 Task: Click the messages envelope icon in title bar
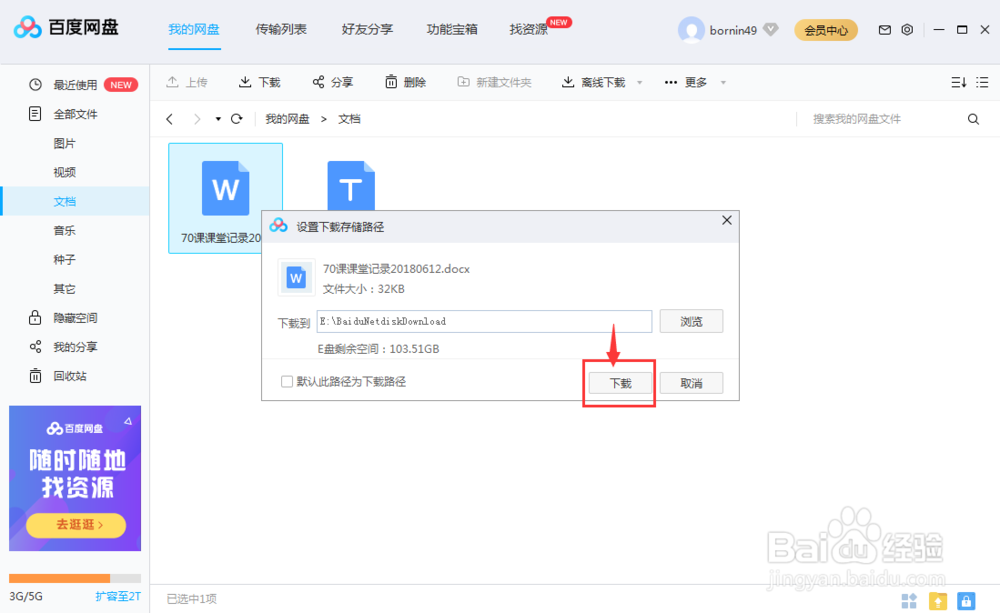(x=884, y=30)
